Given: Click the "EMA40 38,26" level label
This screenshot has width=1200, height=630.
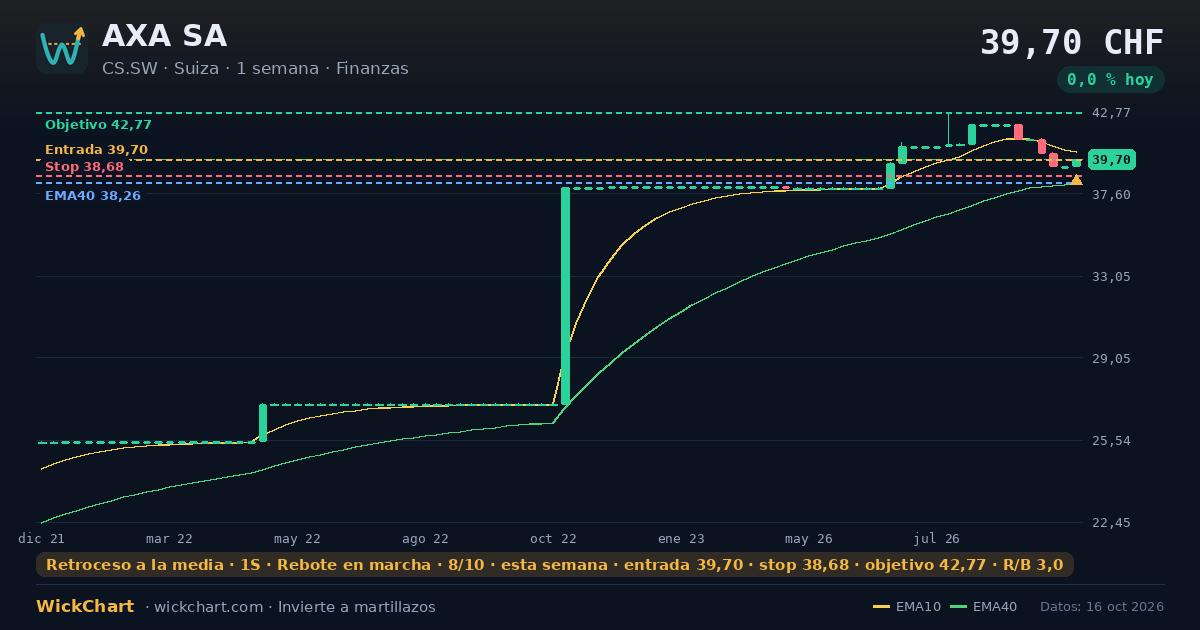Looking at the screenshot, I should (93, 196).
